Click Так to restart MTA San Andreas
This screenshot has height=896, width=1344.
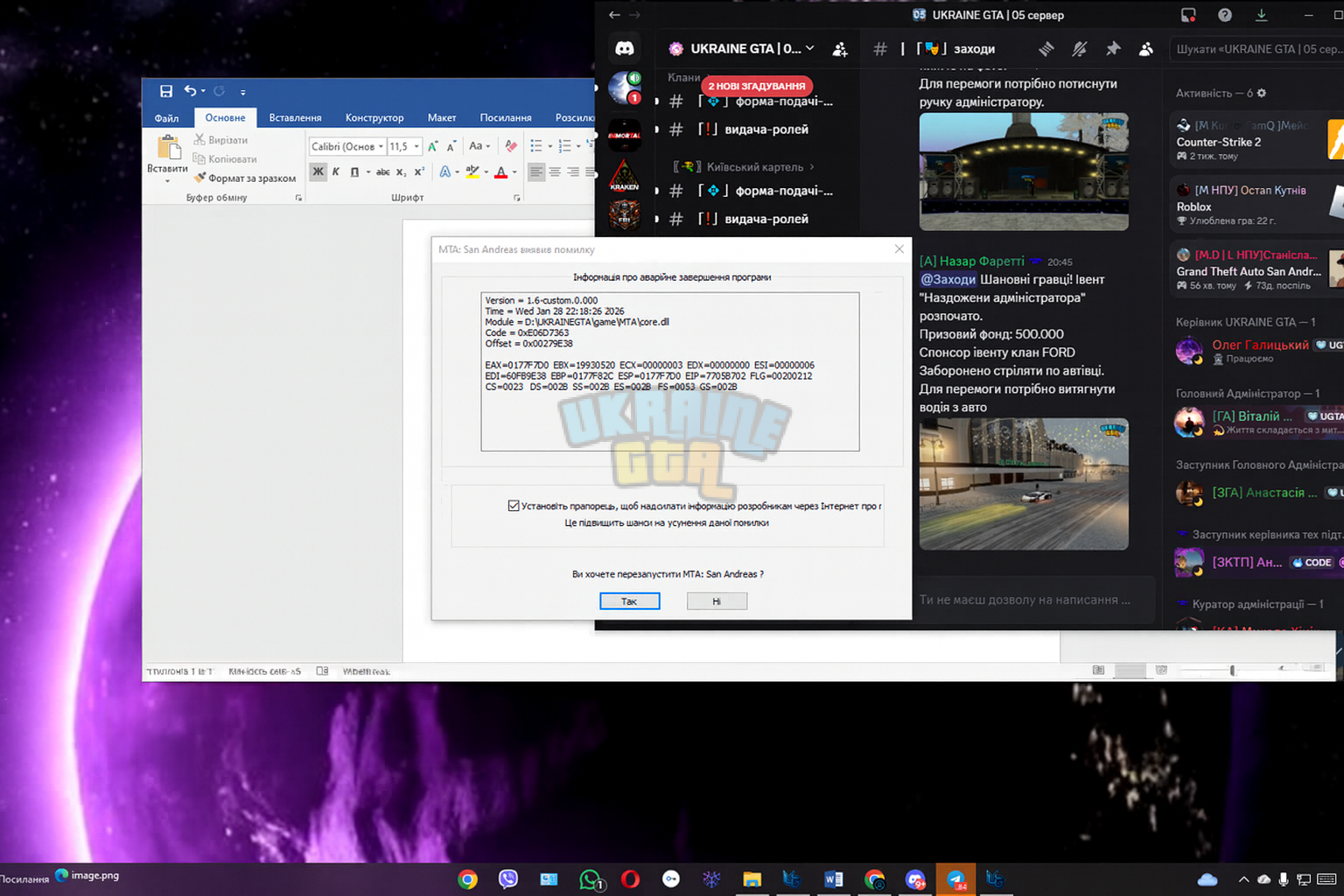click(629, 601)
